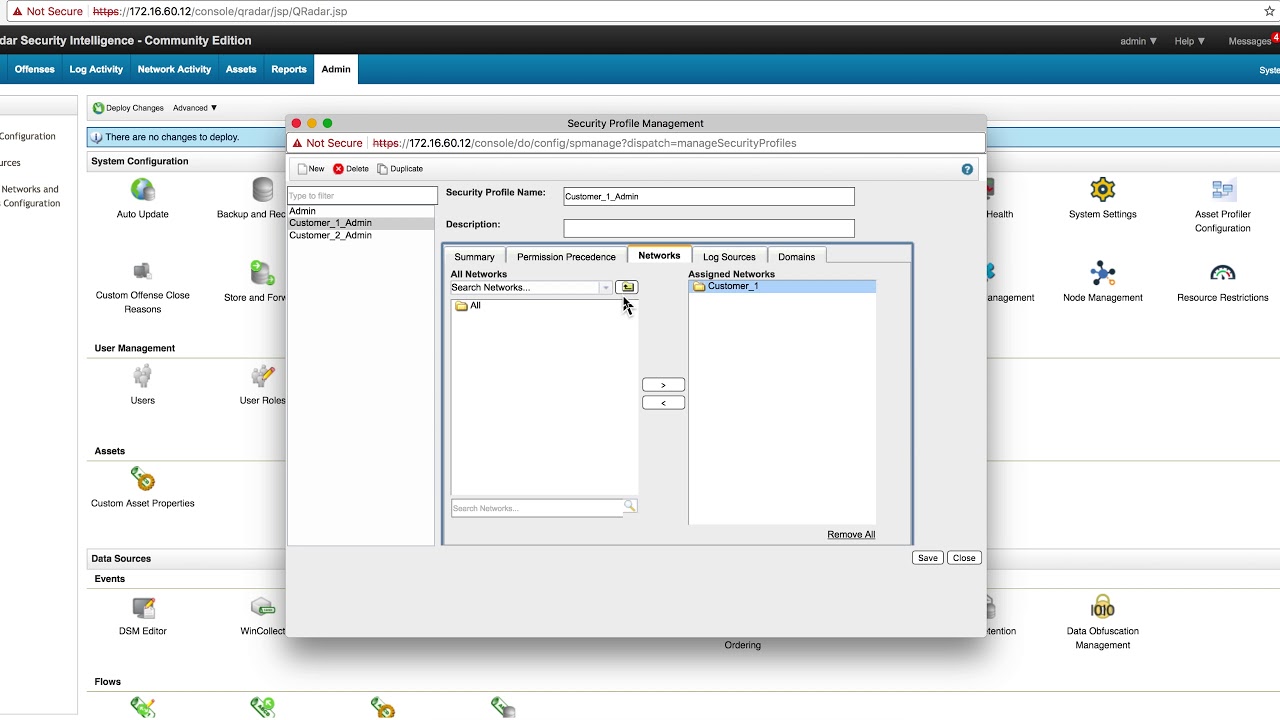The image size is (1280, 720).
Task: Click Delete profile toolbar button
Action: click(351, 169)
